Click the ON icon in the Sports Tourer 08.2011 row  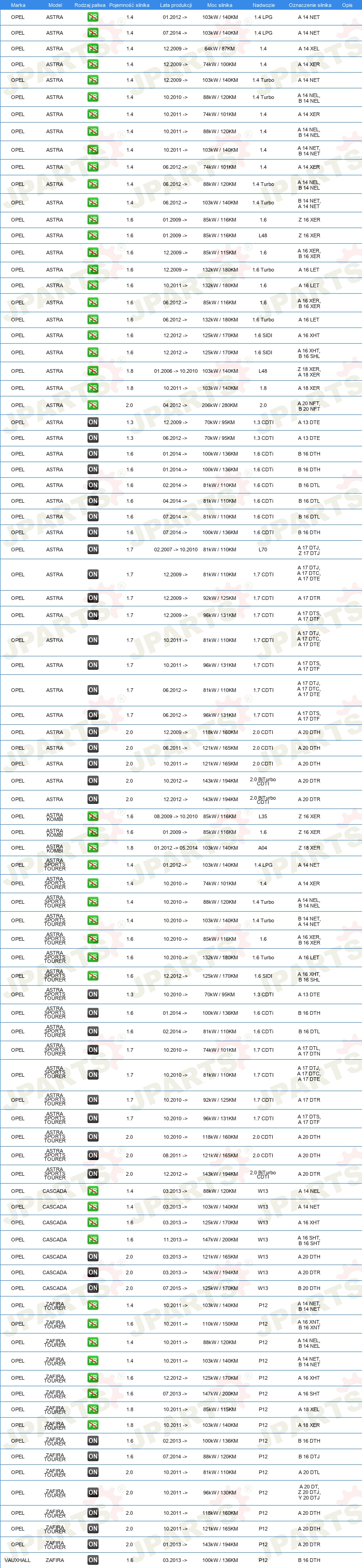(93, 1155)
